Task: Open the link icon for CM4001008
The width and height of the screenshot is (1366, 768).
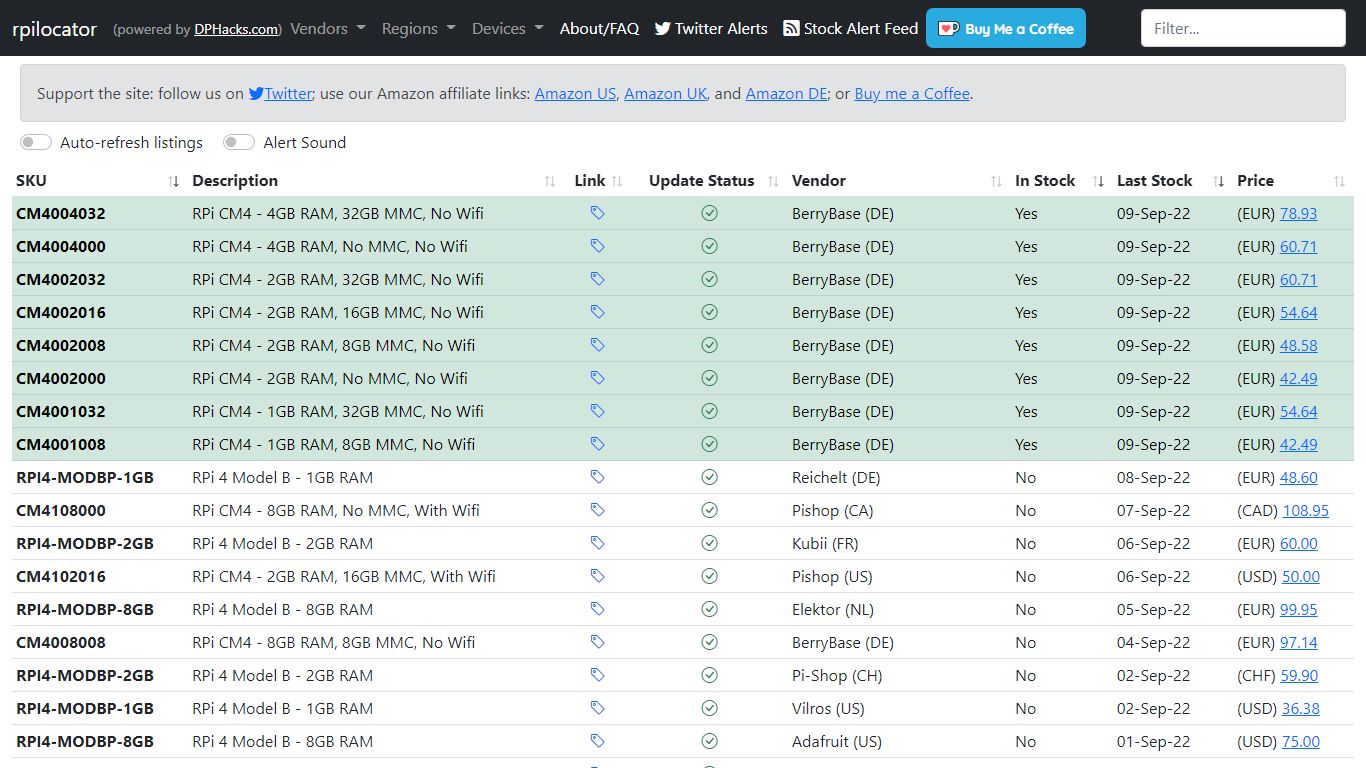Action: [x=597, y=444]
